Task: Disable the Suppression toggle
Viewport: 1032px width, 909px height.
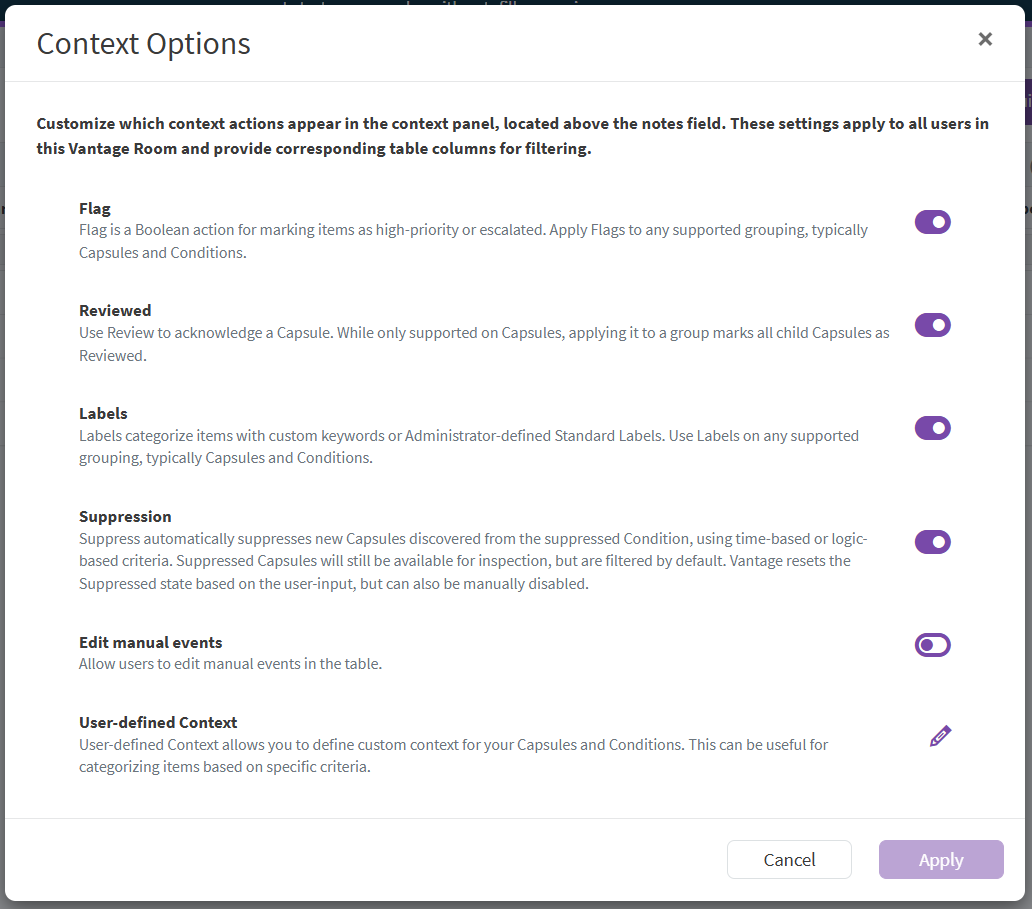Action: [932, 542]
